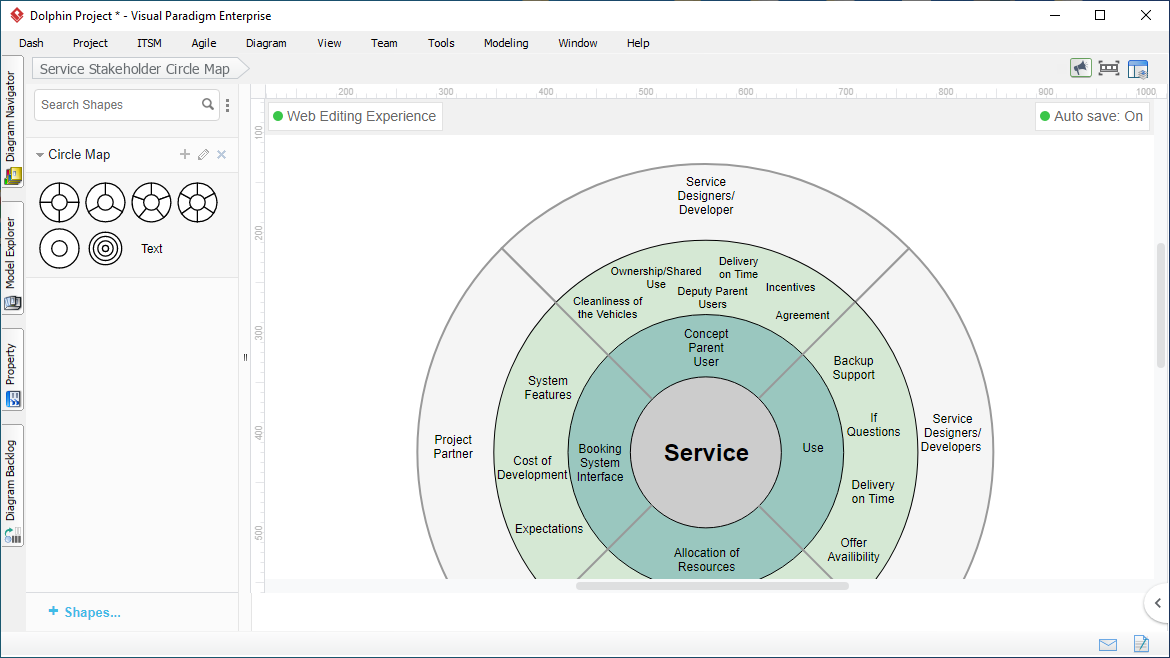Select the Deputy Parent Users label

pos(712,298)
